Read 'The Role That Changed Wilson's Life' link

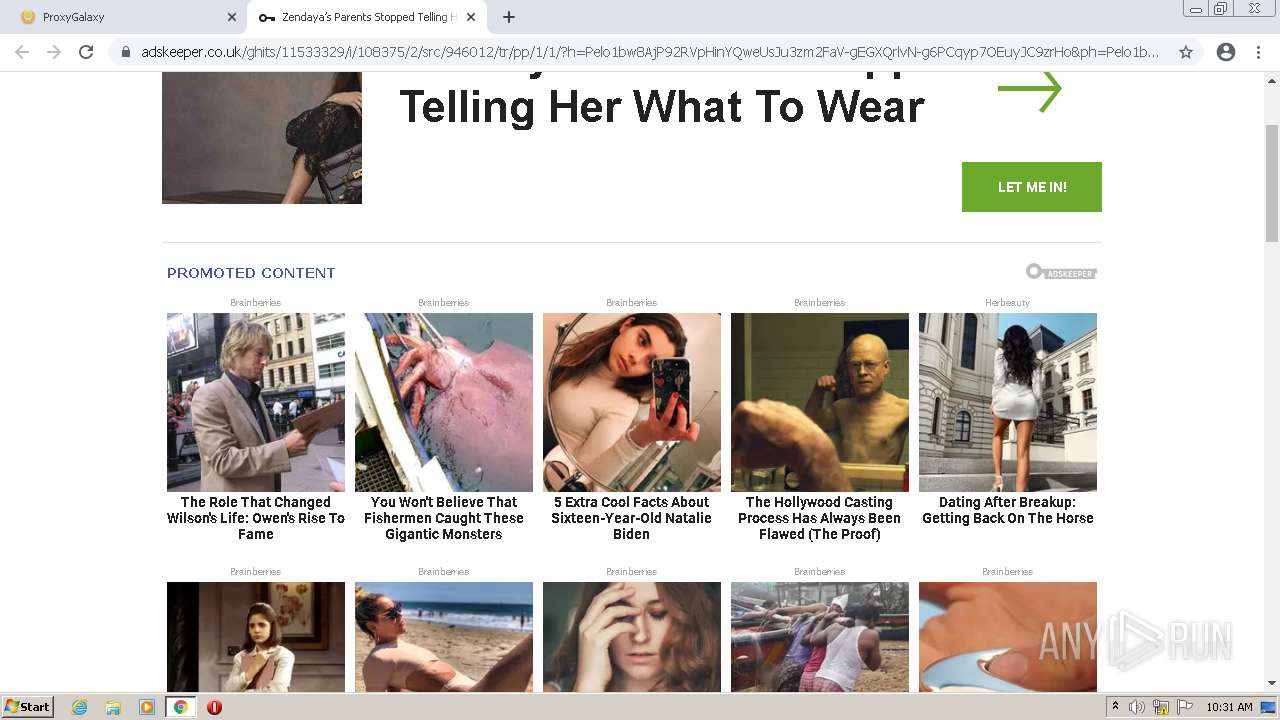click(256, 518)
